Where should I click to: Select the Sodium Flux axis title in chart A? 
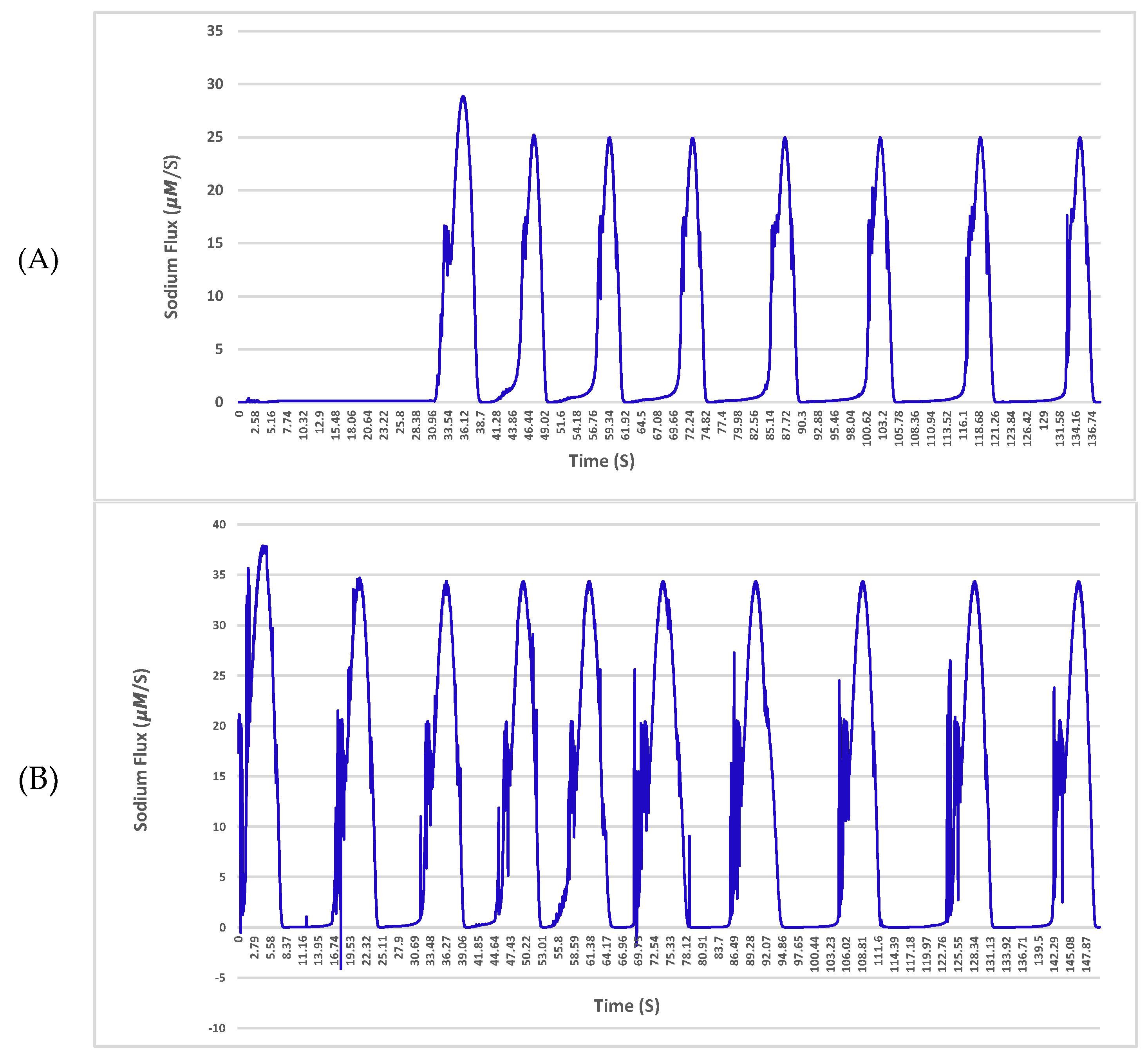coord(172,237)
